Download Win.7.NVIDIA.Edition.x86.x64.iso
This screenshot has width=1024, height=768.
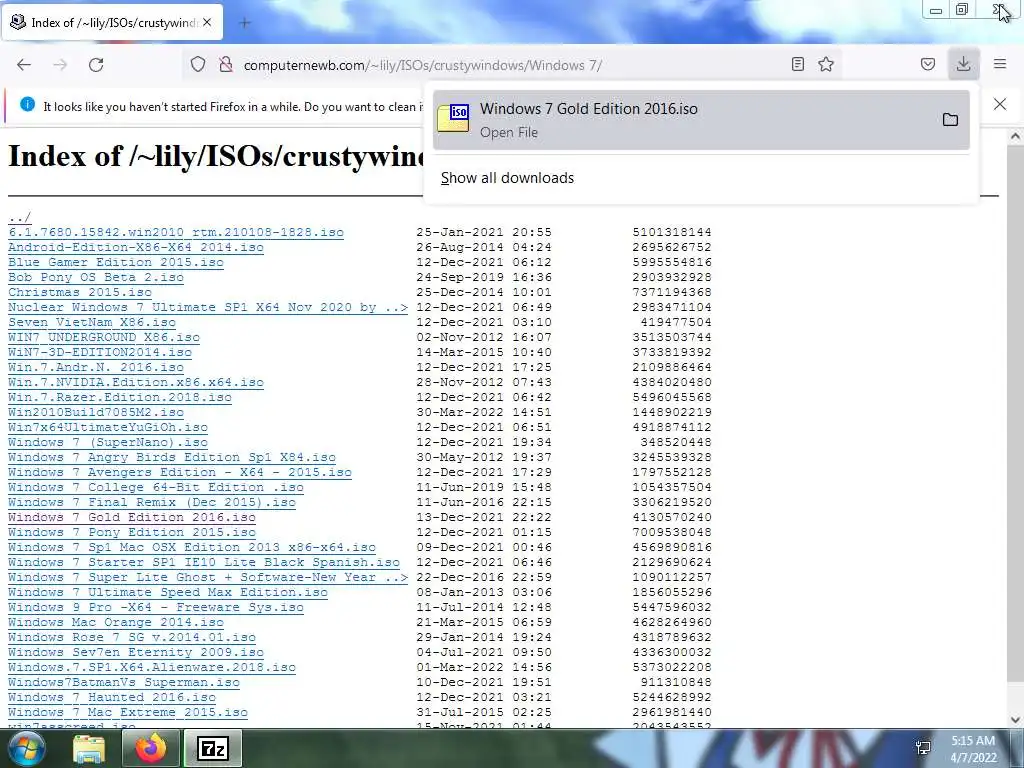(136, 383)
